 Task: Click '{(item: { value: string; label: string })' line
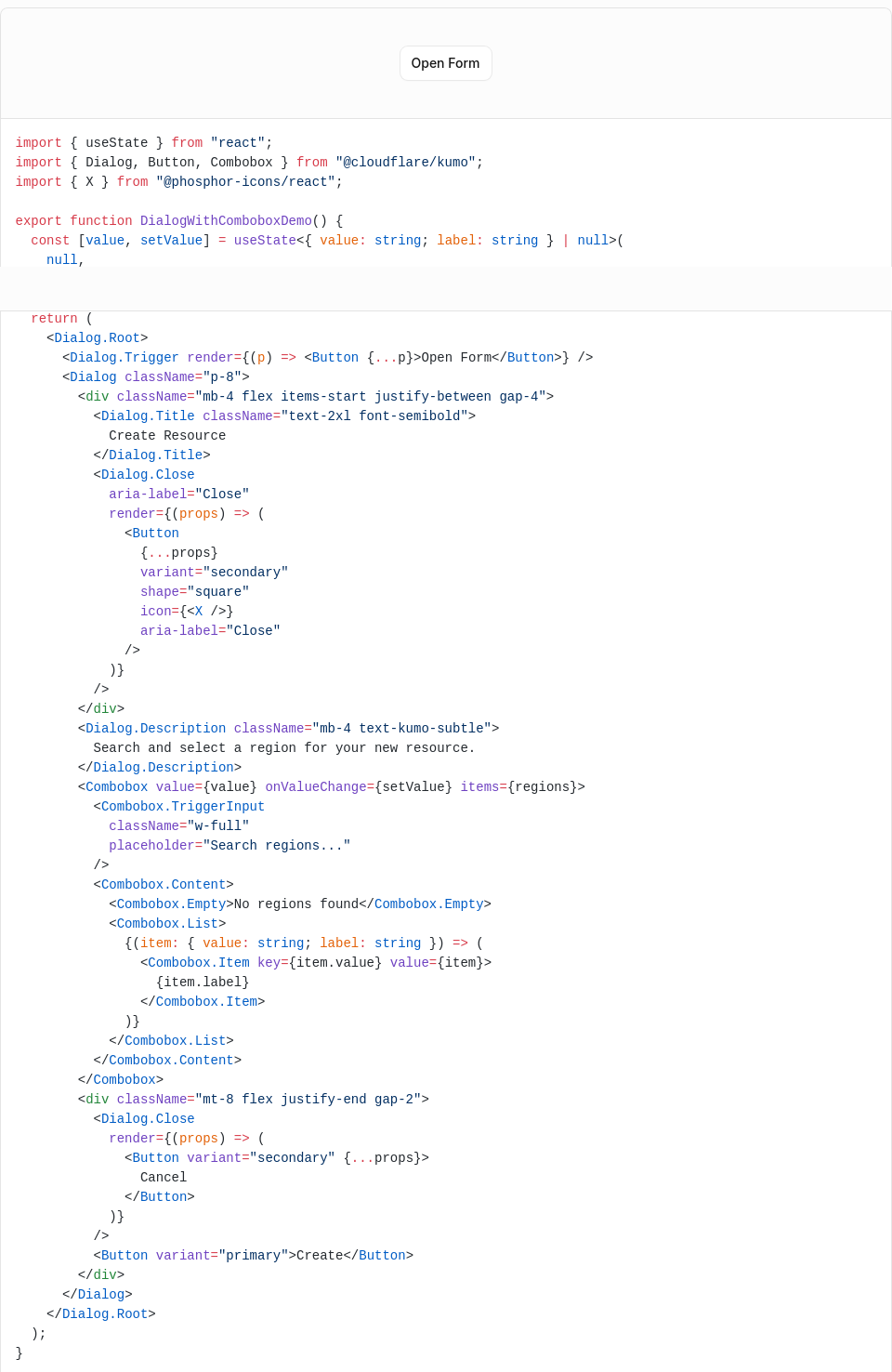tap(304, 943)
